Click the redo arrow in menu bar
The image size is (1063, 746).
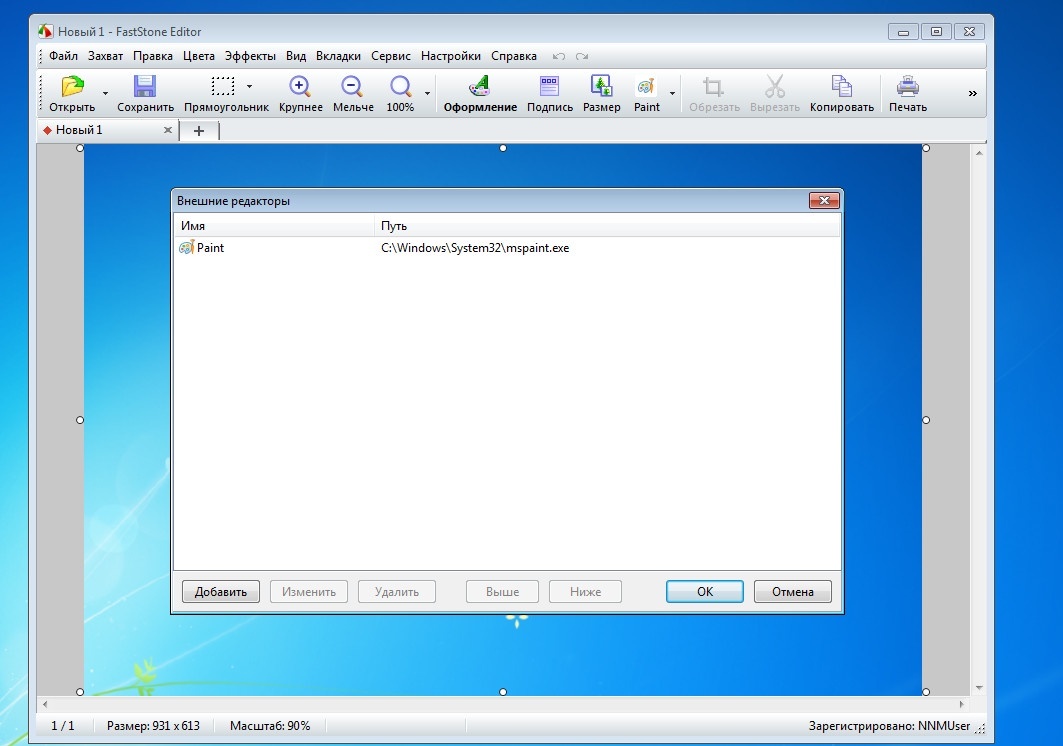(x=582, y=56)
